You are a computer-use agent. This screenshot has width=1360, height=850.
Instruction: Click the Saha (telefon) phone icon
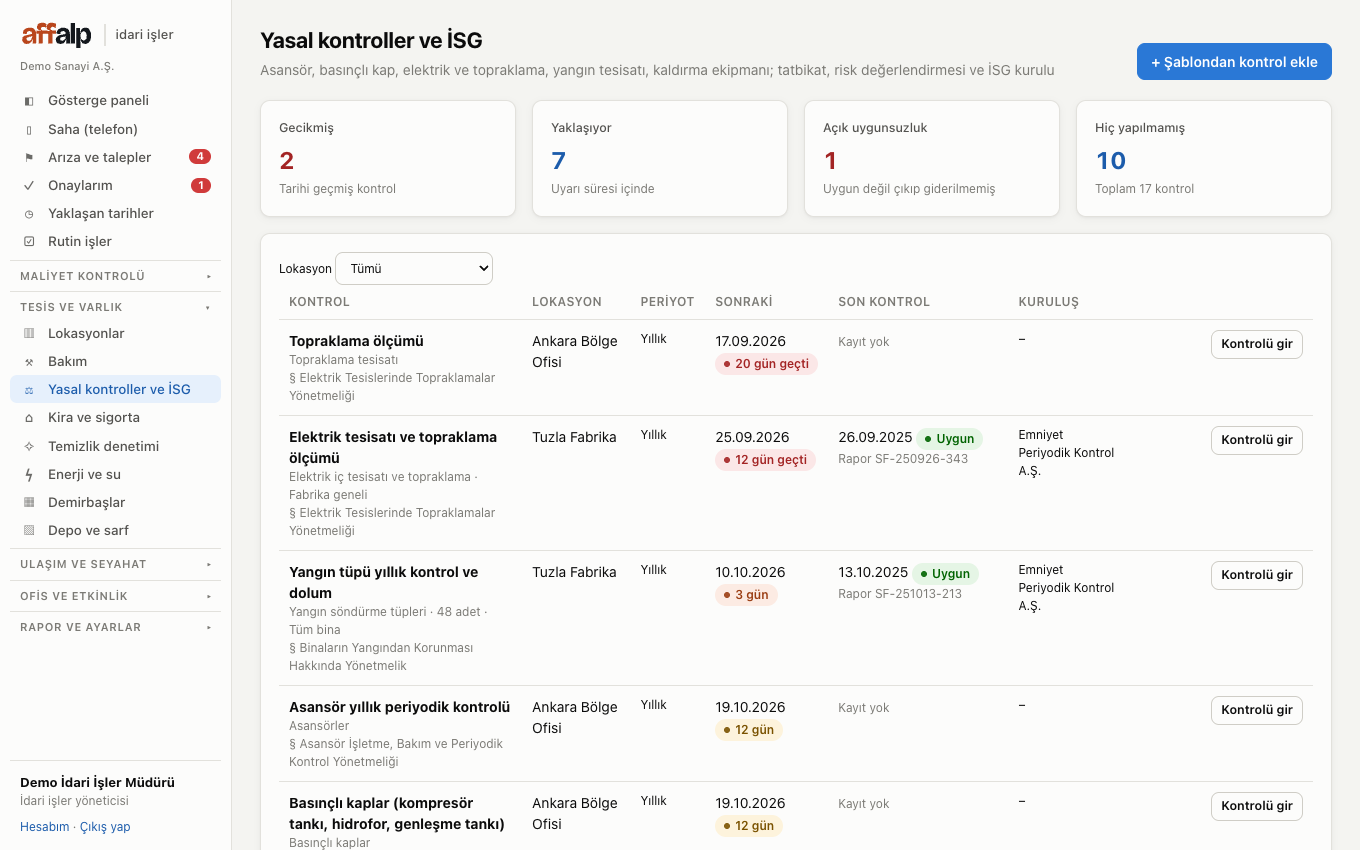(29, 129)
